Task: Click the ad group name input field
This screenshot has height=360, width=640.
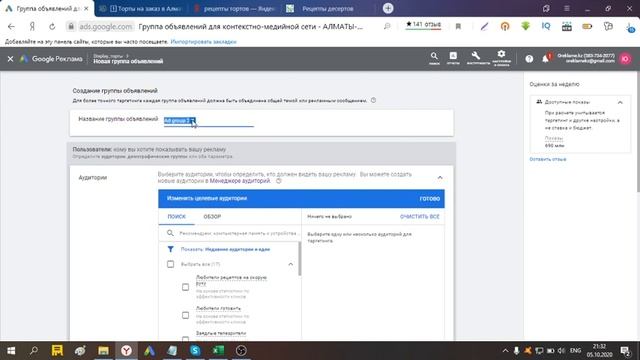Action: [209, 121]
